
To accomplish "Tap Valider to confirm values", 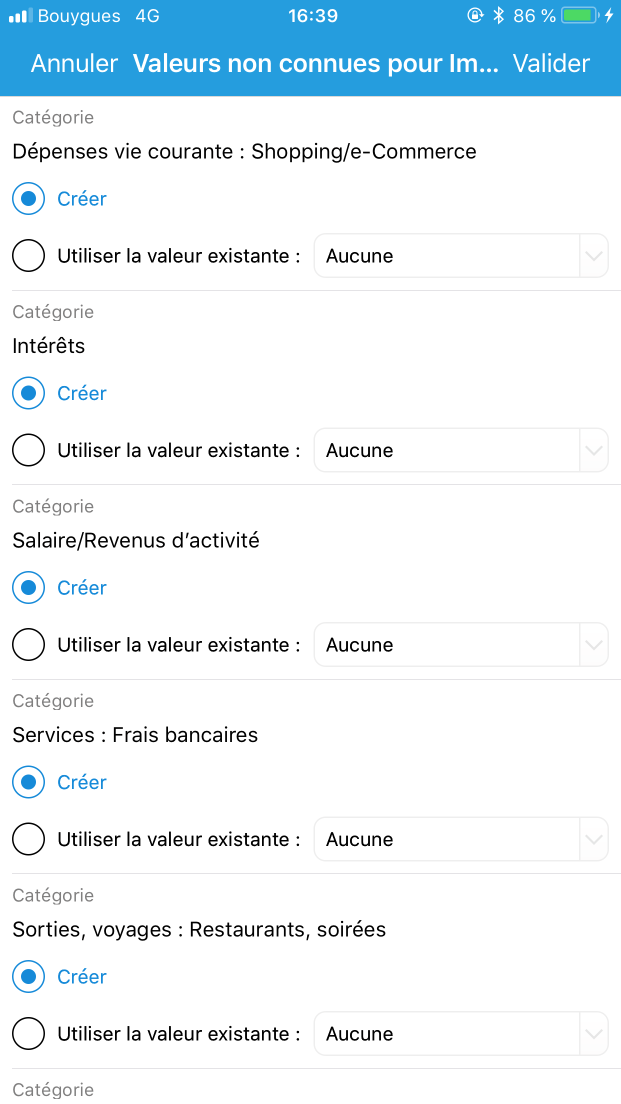I will point(551,63).
